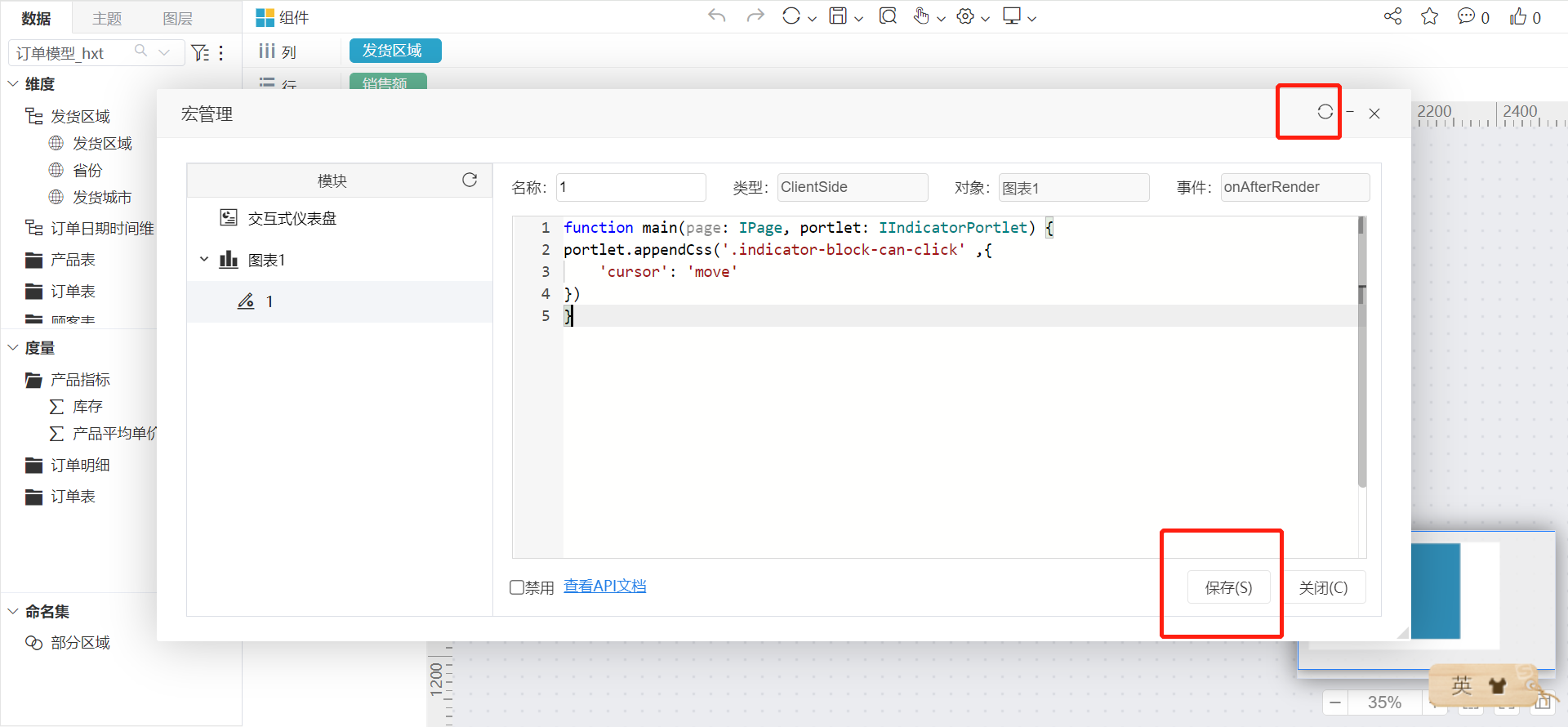Click the 保存(S) save button

(1228, 587)
